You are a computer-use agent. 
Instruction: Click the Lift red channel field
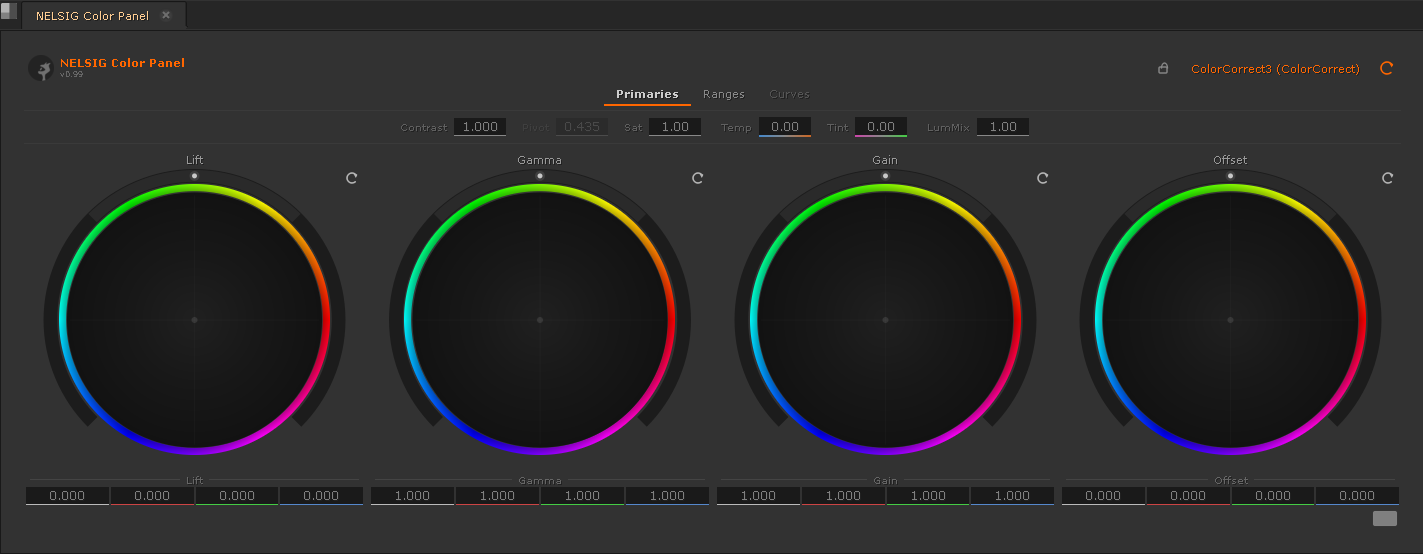(x=152, y=496)
